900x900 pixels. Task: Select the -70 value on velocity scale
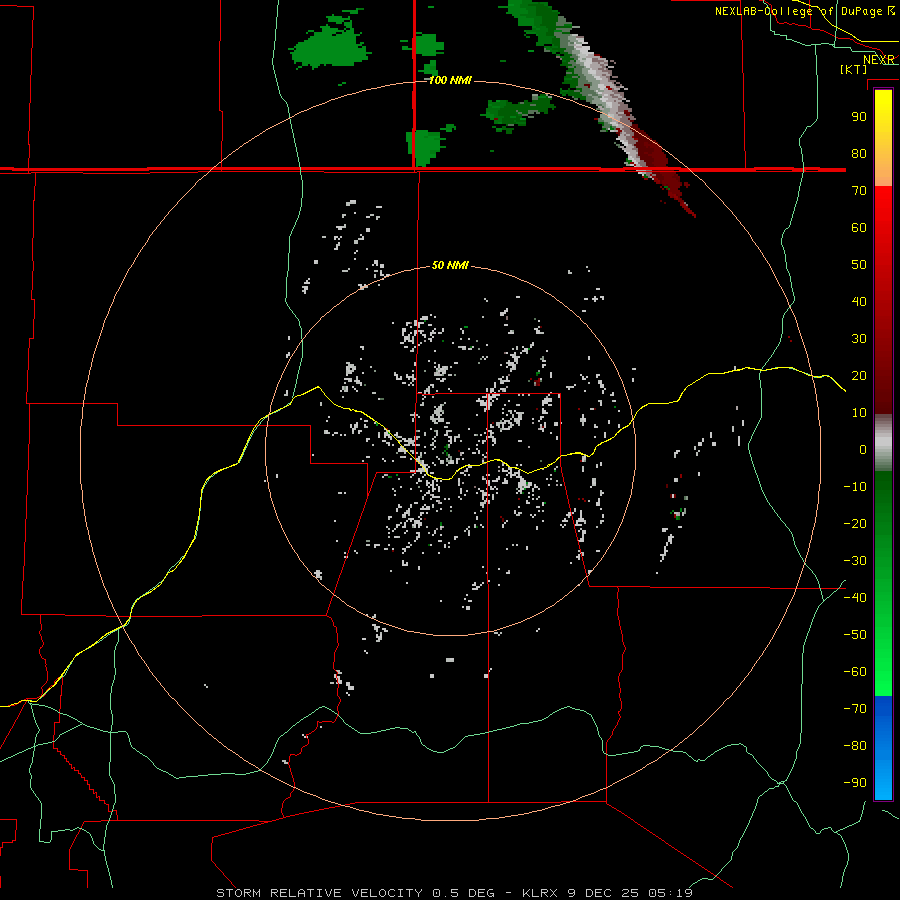(x=855, y=708)
